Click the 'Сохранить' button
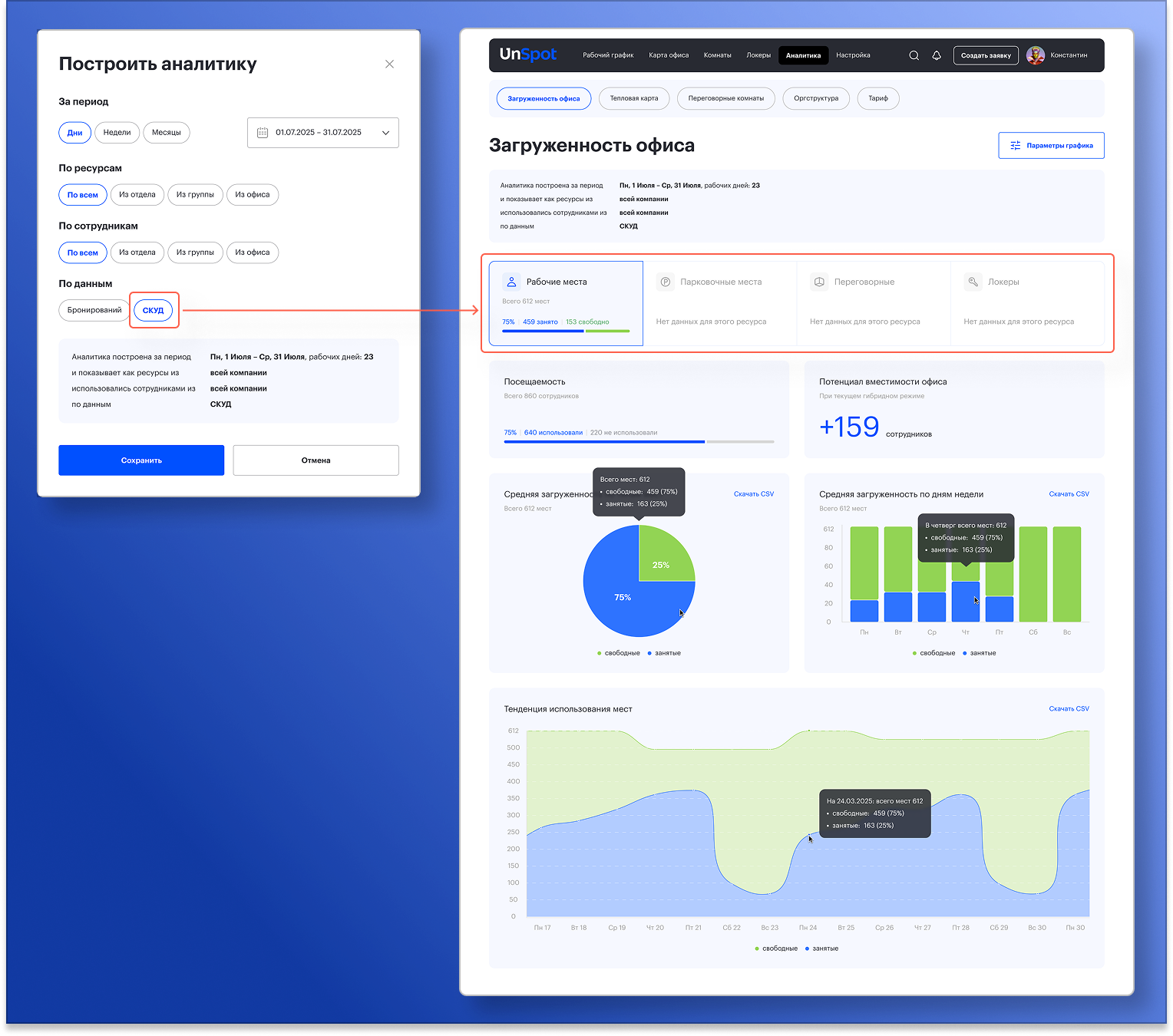Viewport: 1173px width, 1036px height. [141, 460]
